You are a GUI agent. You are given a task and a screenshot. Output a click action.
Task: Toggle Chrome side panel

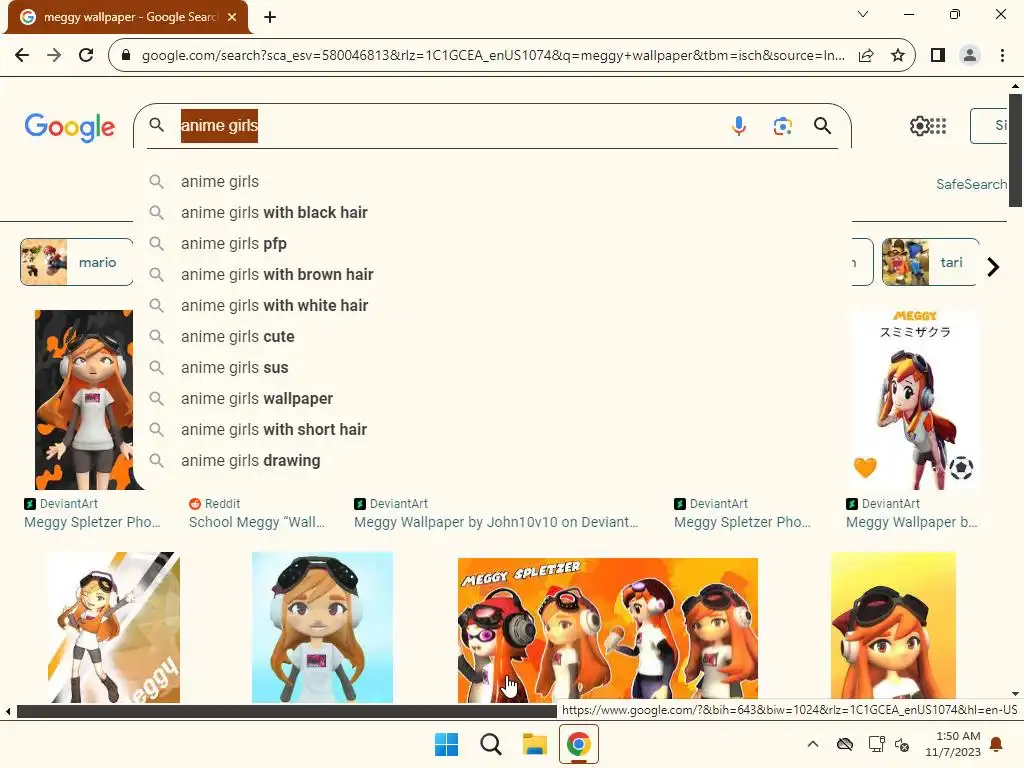coord(938,55)
